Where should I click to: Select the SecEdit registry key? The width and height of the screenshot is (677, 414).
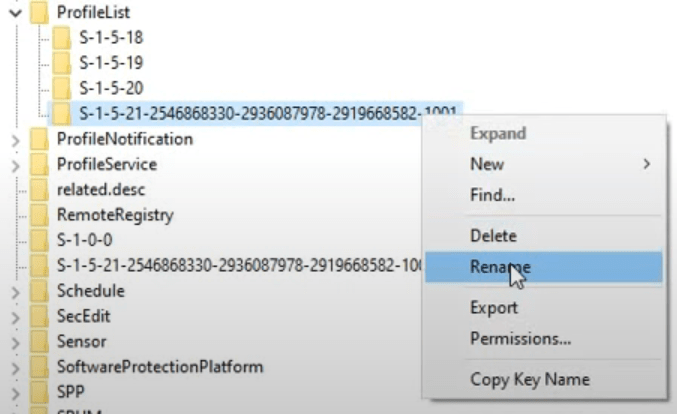click(x=84, y=316)
